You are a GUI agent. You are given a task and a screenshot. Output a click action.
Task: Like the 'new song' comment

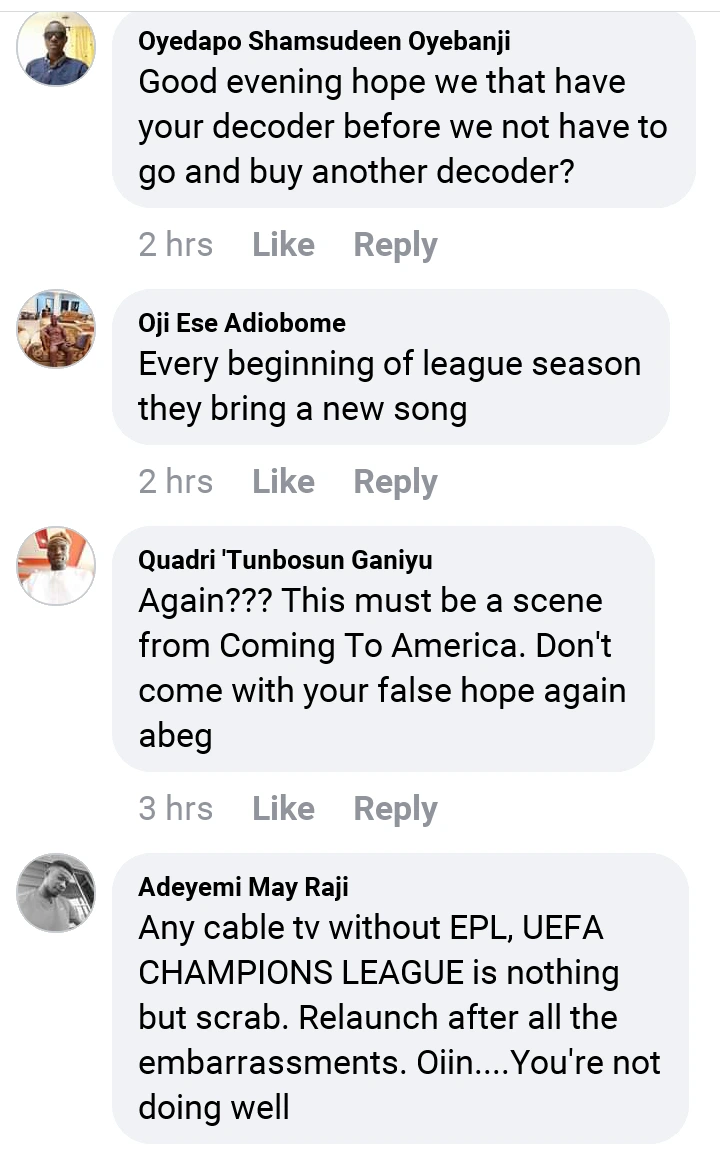click(x=283, y=482)
